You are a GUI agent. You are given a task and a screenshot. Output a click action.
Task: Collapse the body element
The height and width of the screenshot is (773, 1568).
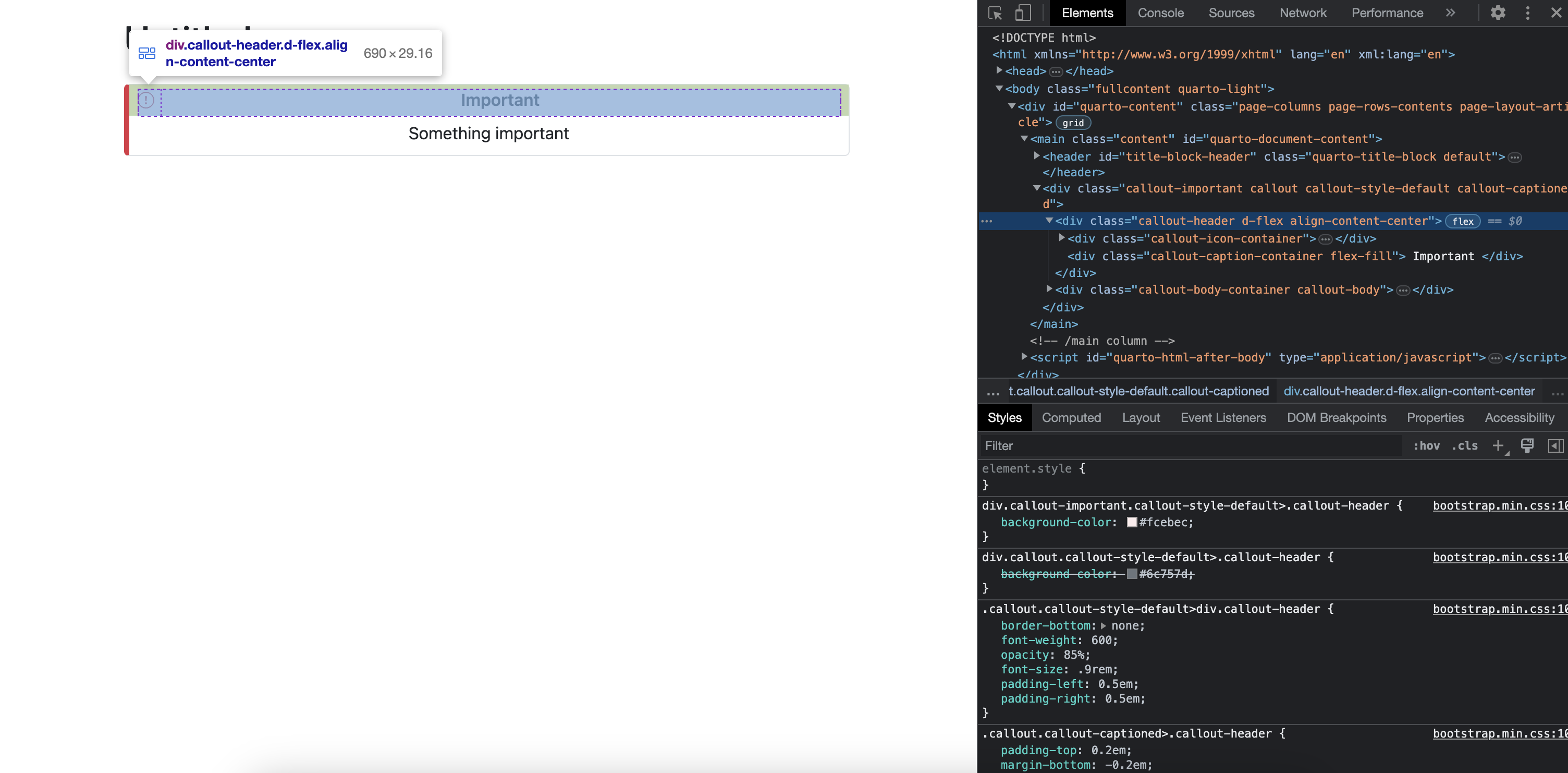coord(999,88)
